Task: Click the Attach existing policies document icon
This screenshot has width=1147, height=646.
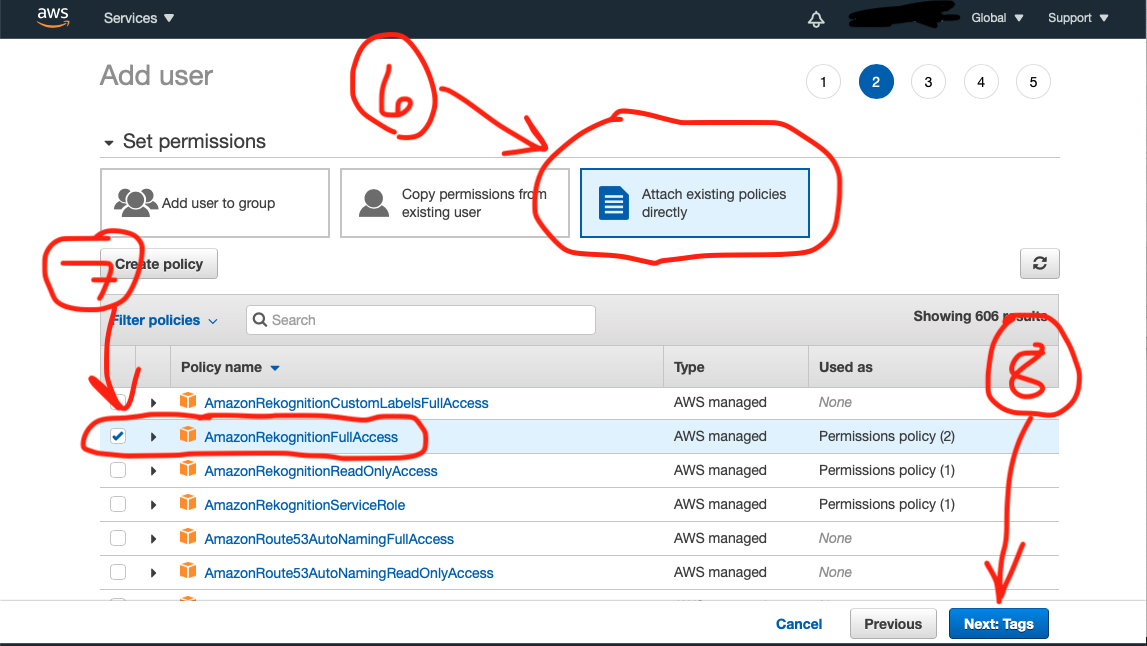Action: point(614,203)
